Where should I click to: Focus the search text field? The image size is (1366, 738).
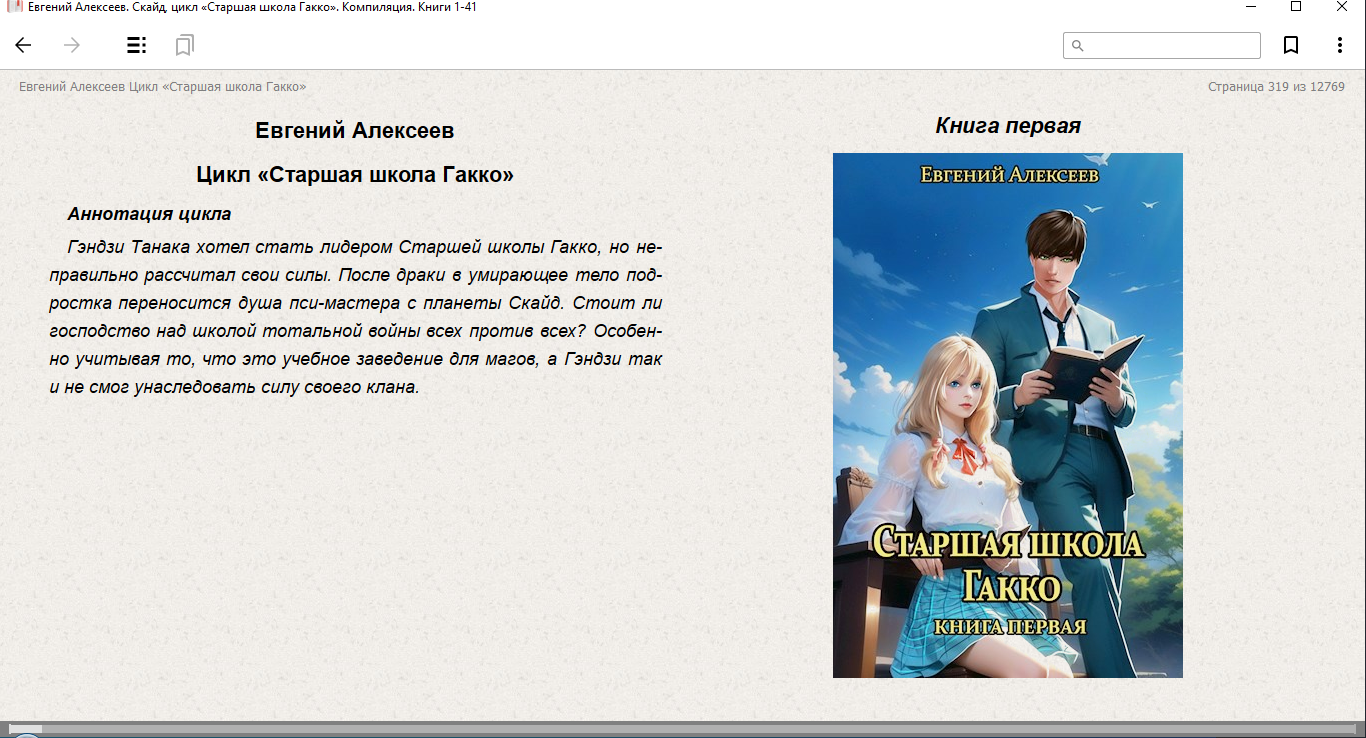[1170, 46]
